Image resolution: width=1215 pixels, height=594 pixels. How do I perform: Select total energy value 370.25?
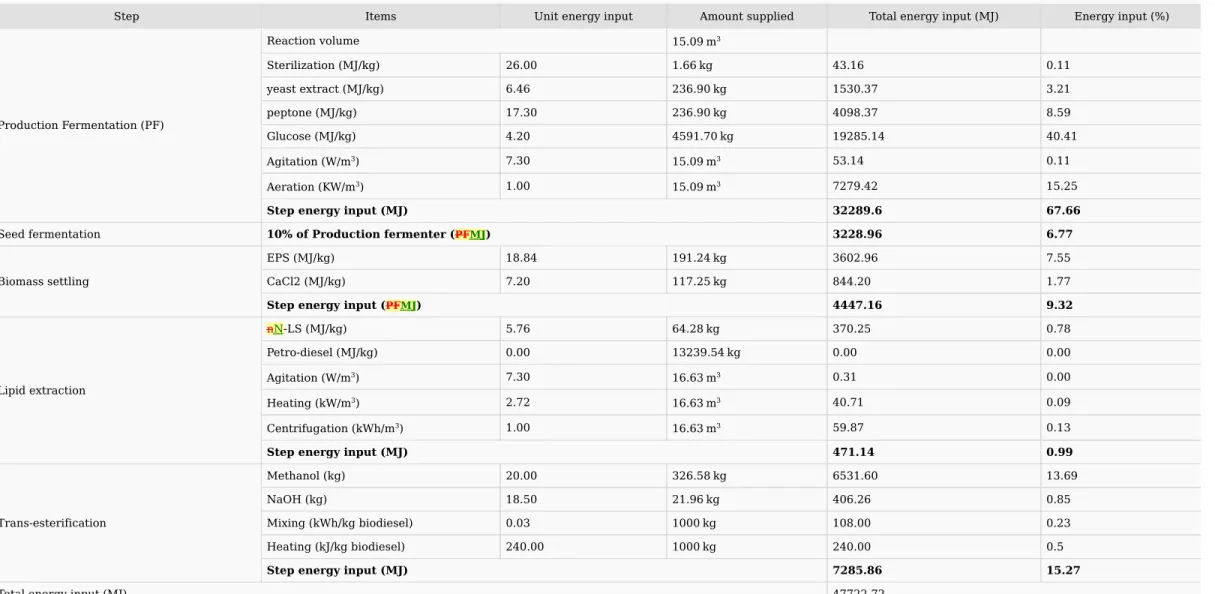852,329
